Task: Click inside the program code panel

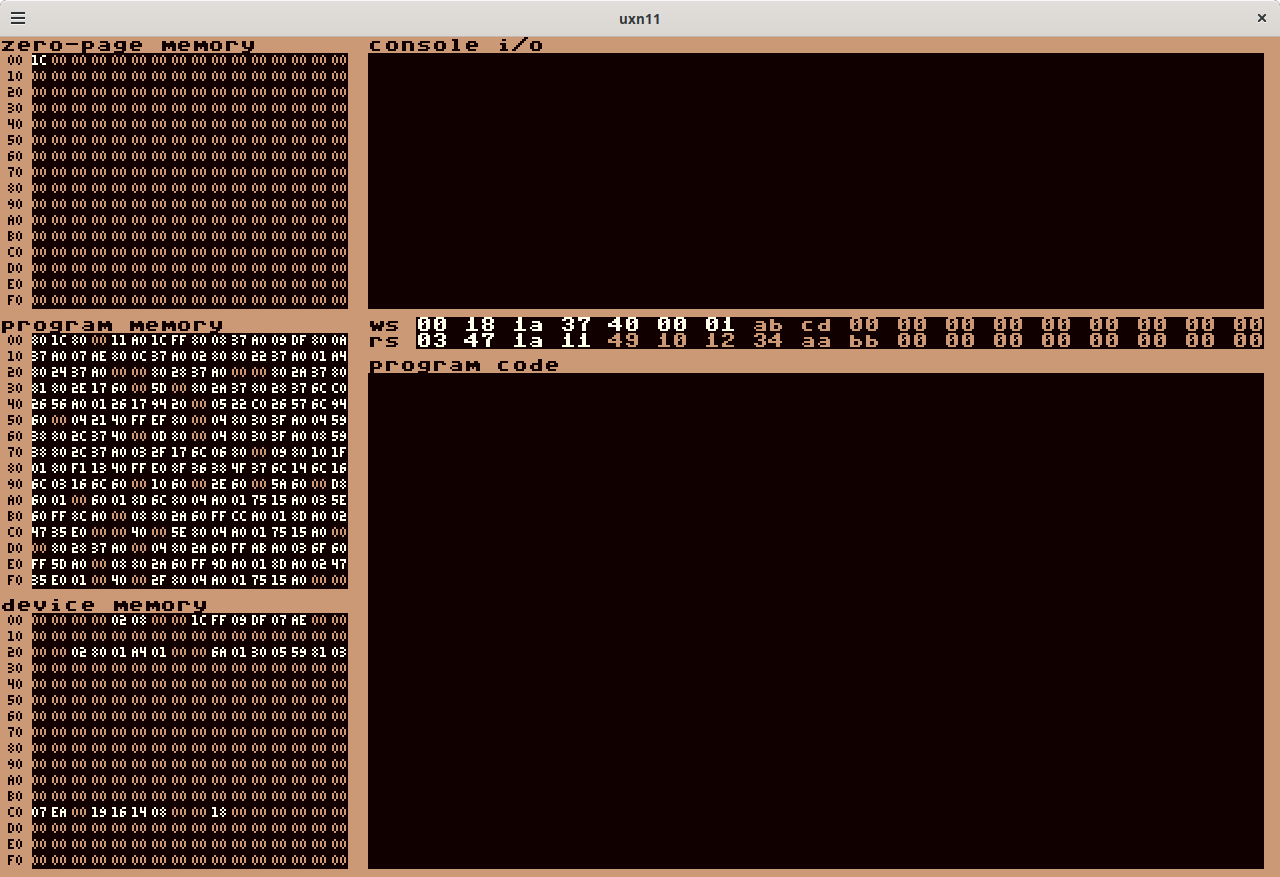Action: tap(815, 620)
